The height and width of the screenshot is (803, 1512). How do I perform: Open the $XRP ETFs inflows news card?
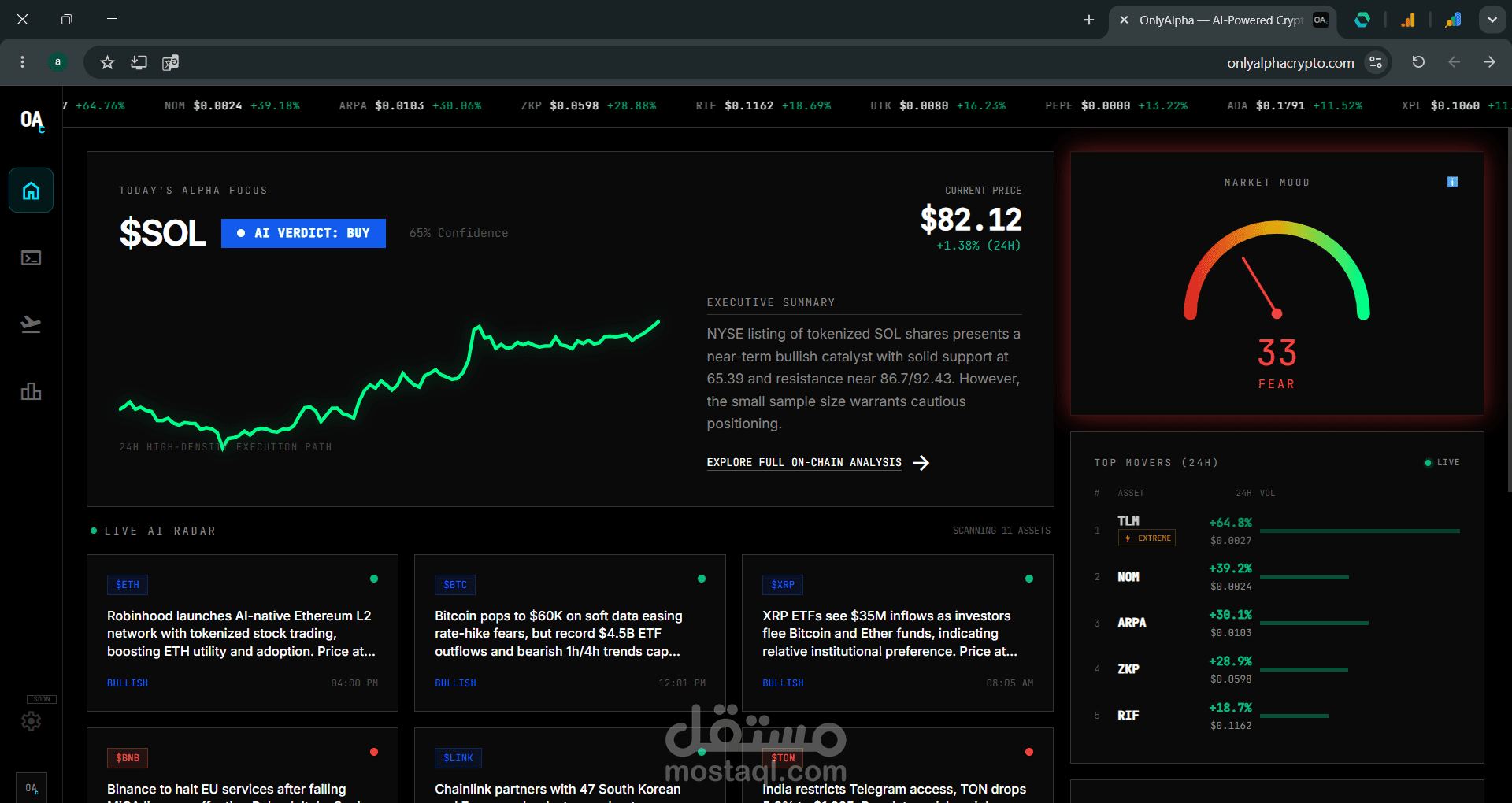tap(898, 633)
